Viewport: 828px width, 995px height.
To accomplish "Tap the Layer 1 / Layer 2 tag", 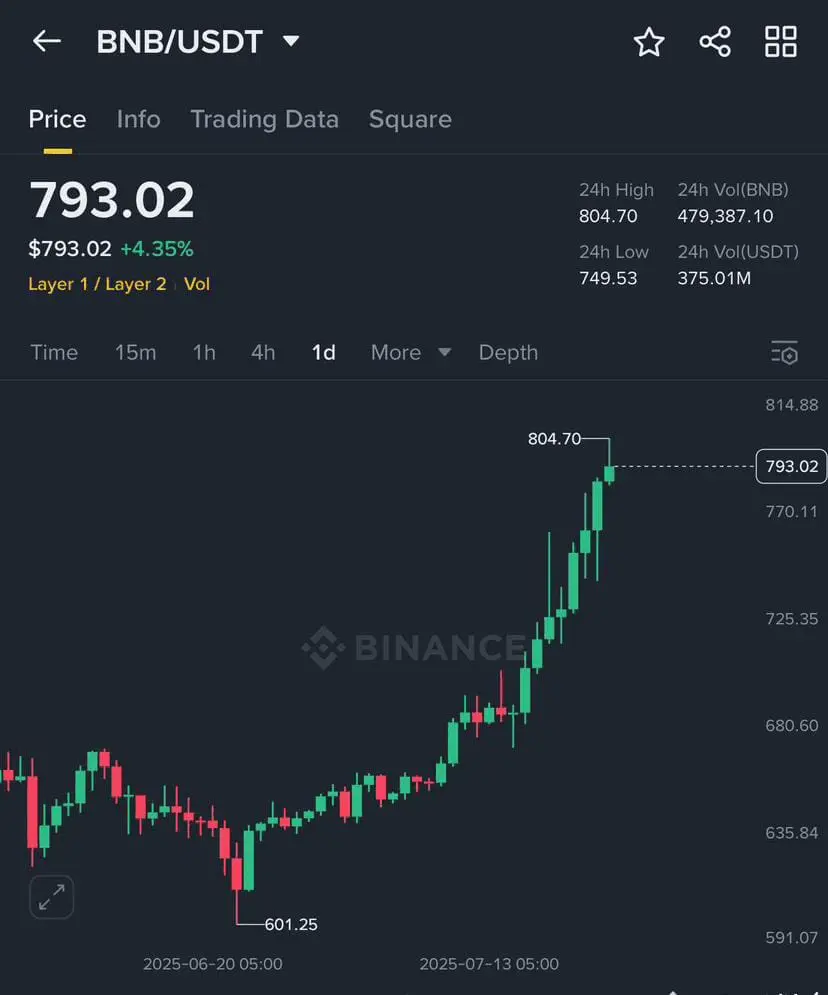I will click(97, 284).
